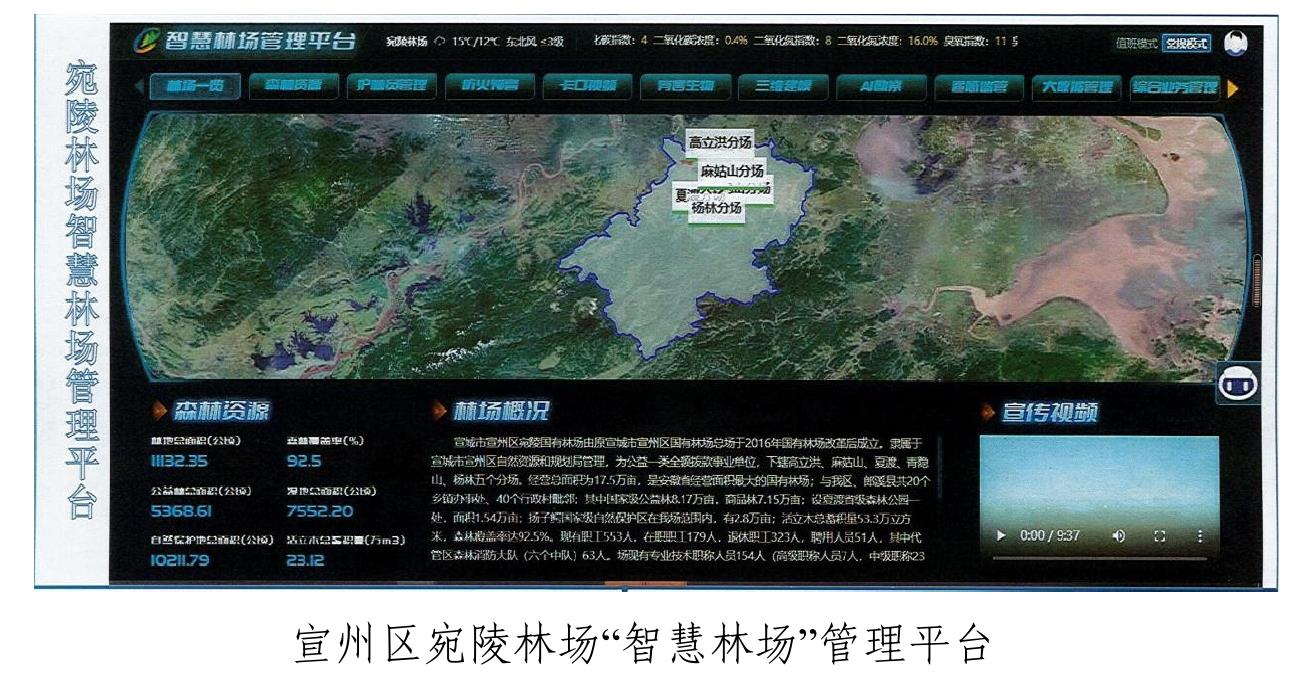Open the 大数据管理 tab

1077,86
